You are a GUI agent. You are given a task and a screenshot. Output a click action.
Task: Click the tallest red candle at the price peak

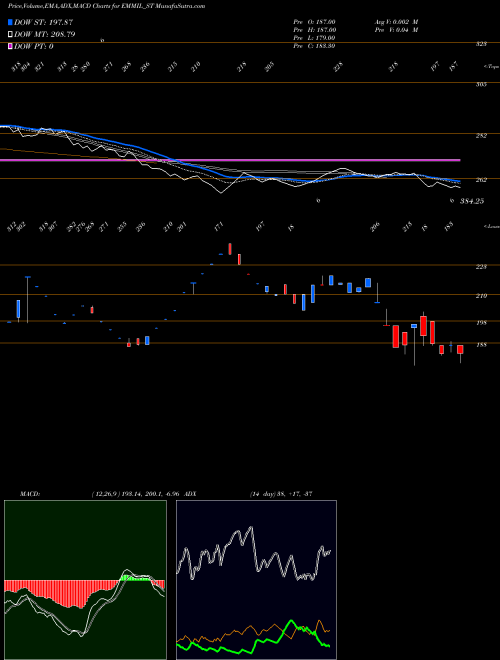click(x=230, y=249)
